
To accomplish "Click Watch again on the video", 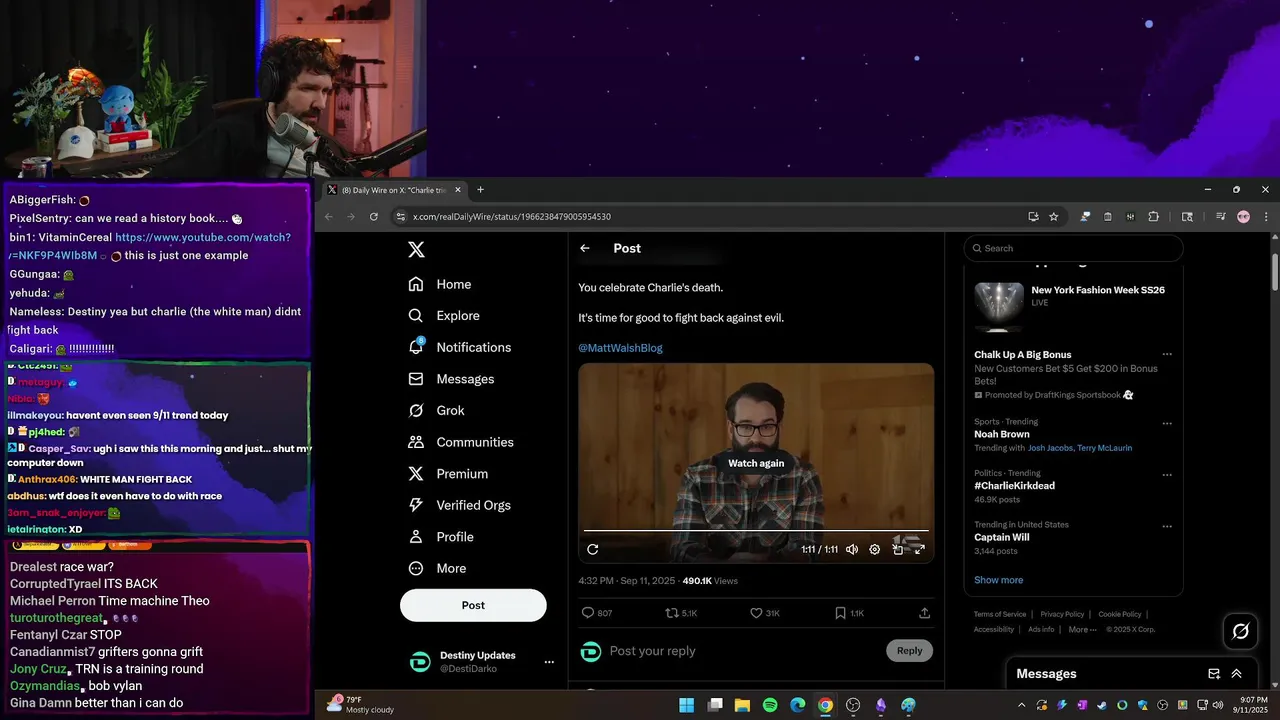I will click(x=756, y=463).
